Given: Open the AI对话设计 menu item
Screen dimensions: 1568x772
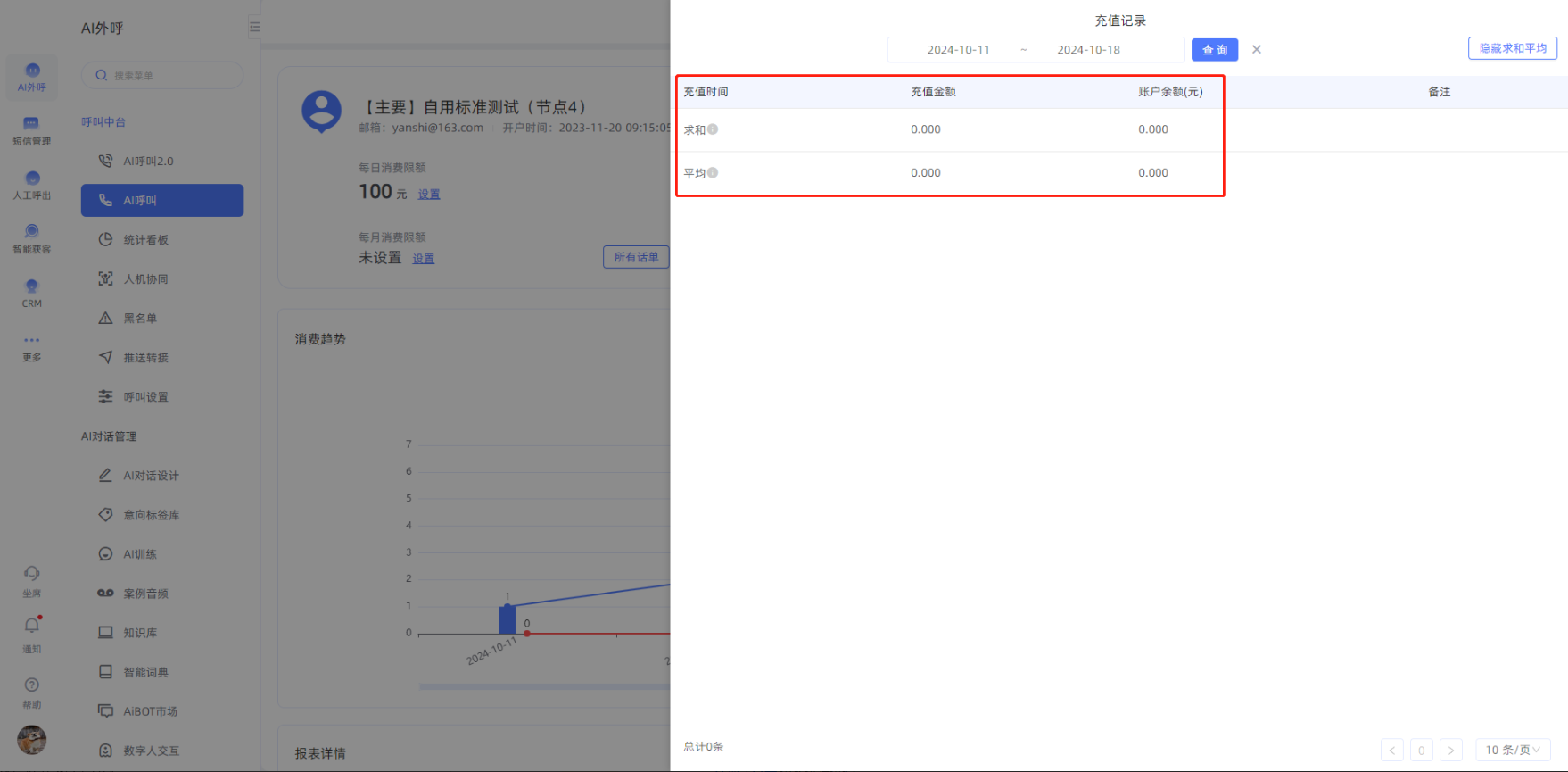Looking at the screenshot, I should point(151,476).
